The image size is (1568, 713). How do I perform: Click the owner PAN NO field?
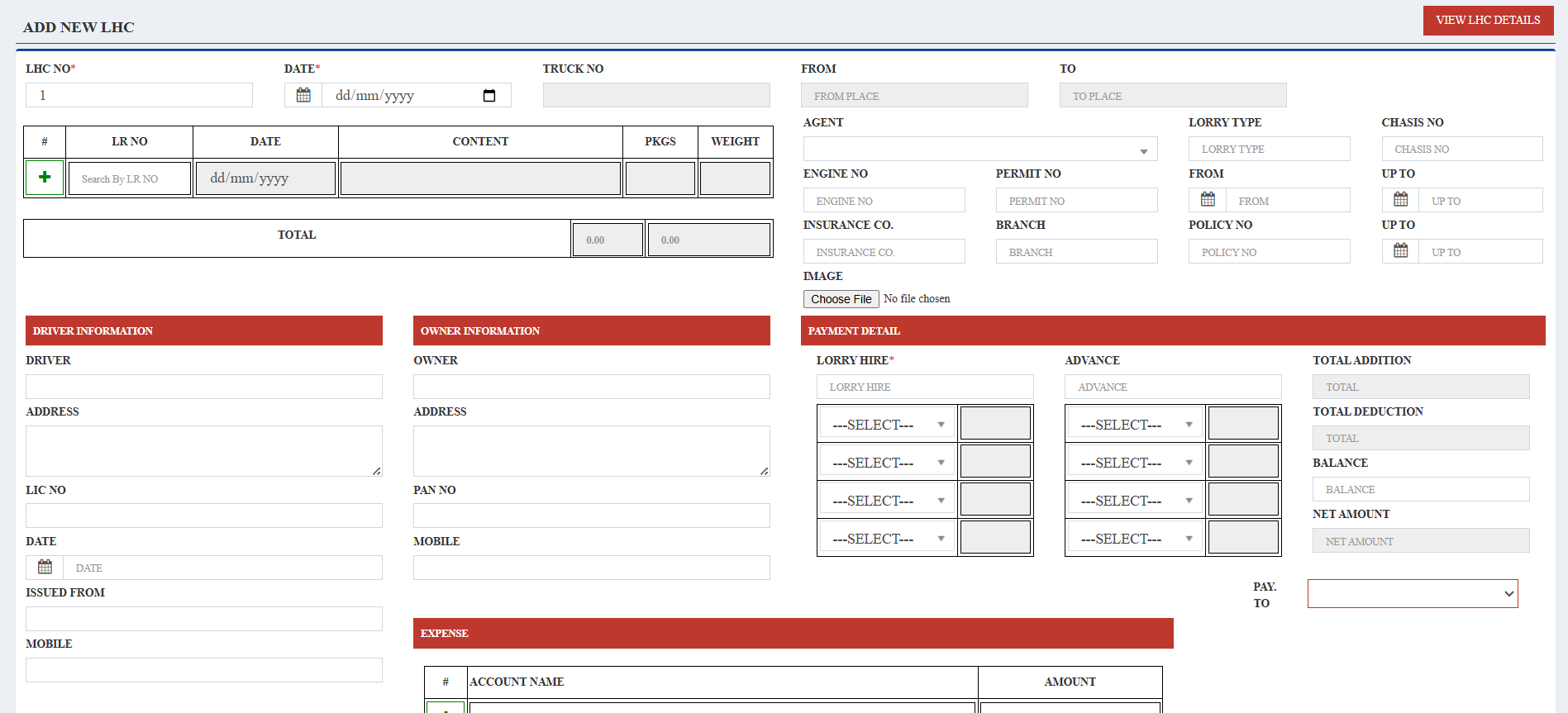coord(591,516)
